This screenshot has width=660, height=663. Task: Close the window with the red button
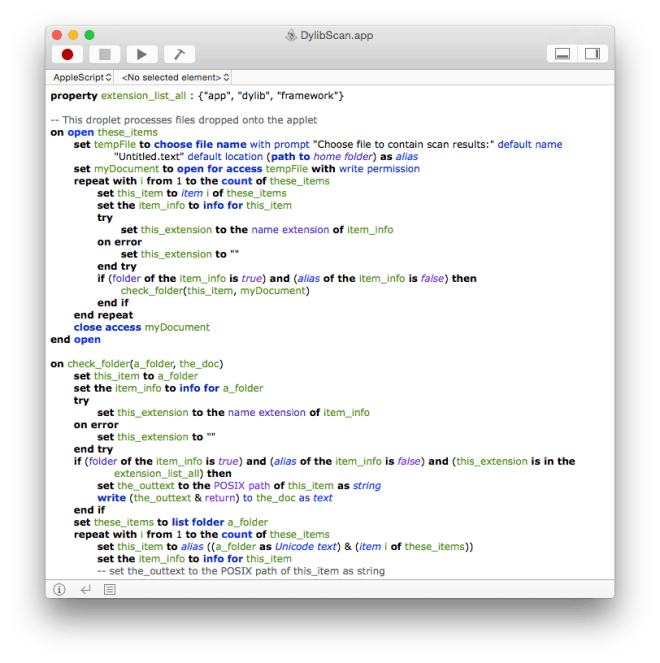coord(57,35)
